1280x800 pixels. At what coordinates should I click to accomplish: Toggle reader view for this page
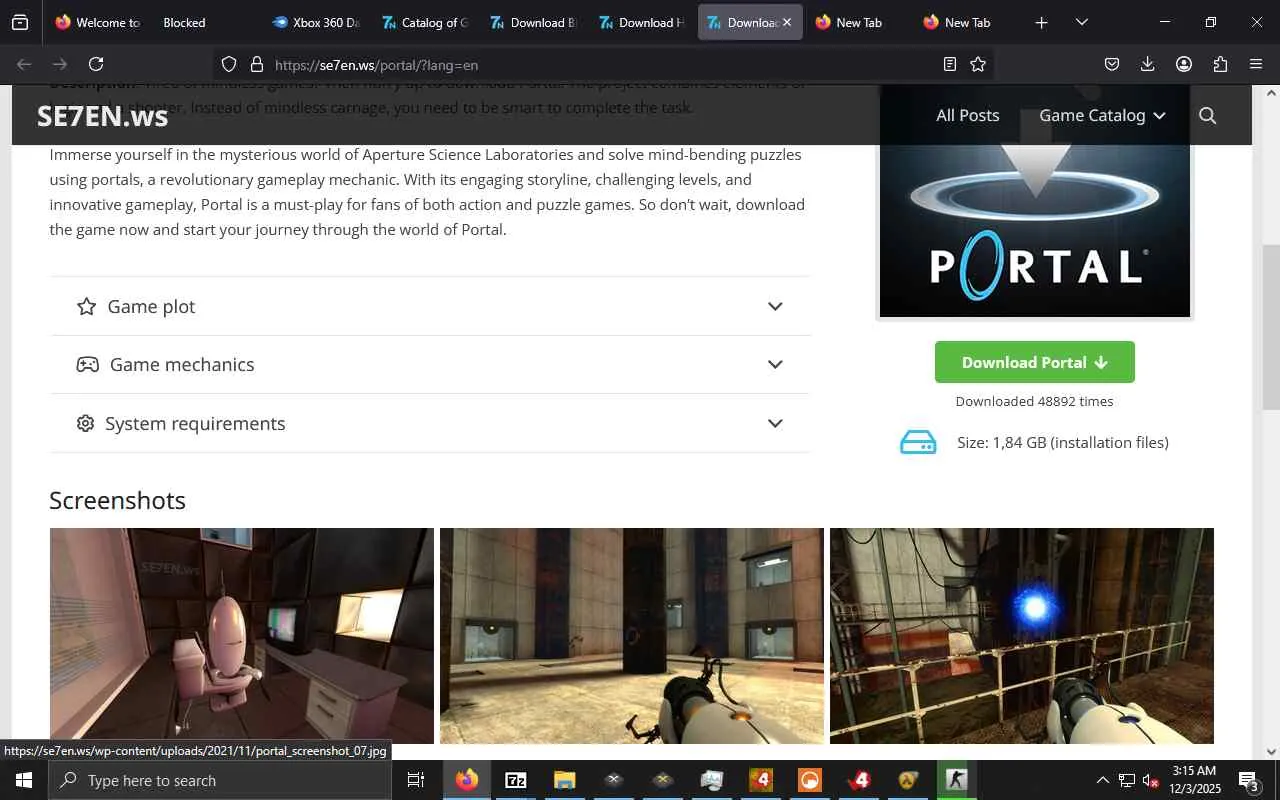tap(950, 64)
